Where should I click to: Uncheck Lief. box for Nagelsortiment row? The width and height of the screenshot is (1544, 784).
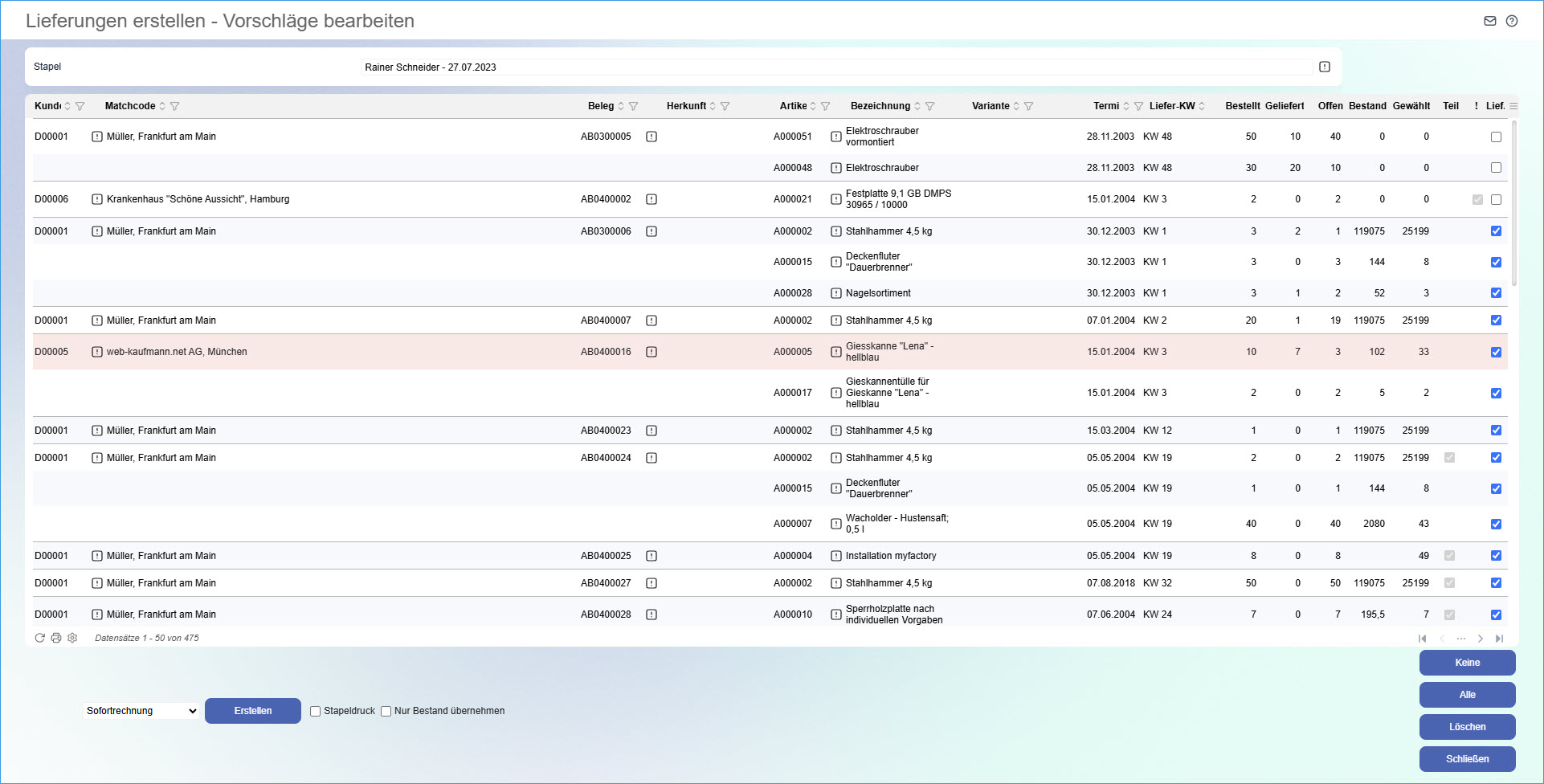[1496, 293]
